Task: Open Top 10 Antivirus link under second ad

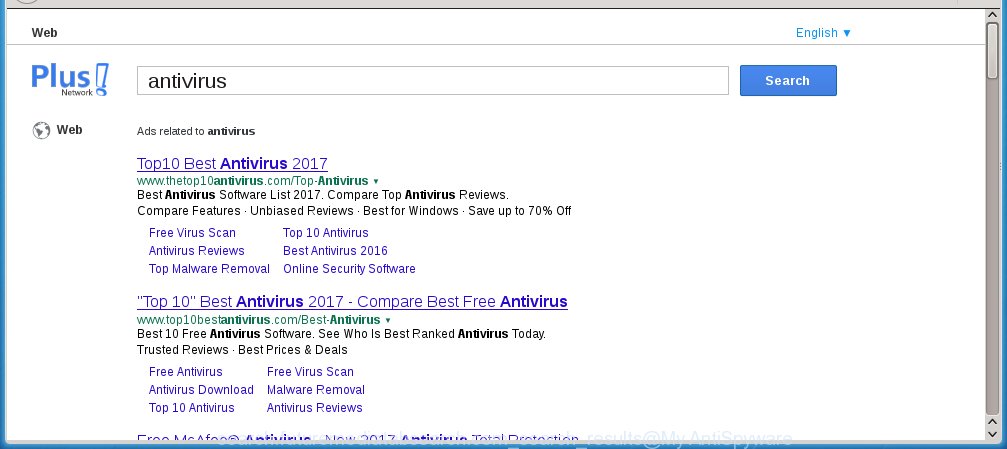Action: click(x=191, y=407)
